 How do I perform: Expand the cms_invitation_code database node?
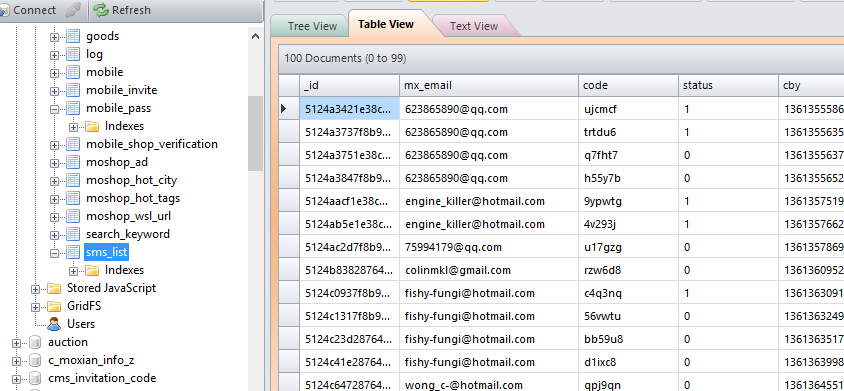tap(17, 379)
